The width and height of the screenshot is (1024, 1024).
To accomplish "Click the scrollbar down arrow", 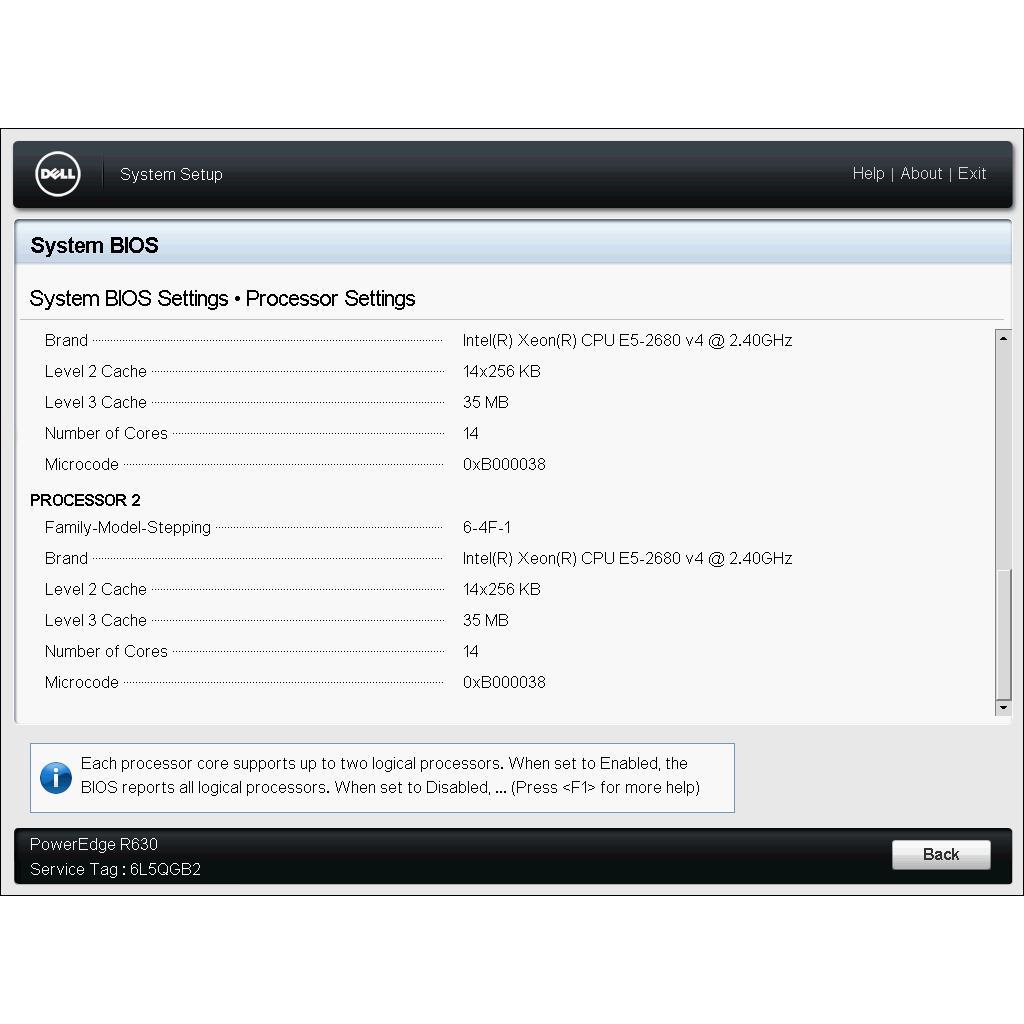I will click(1003, 708).
